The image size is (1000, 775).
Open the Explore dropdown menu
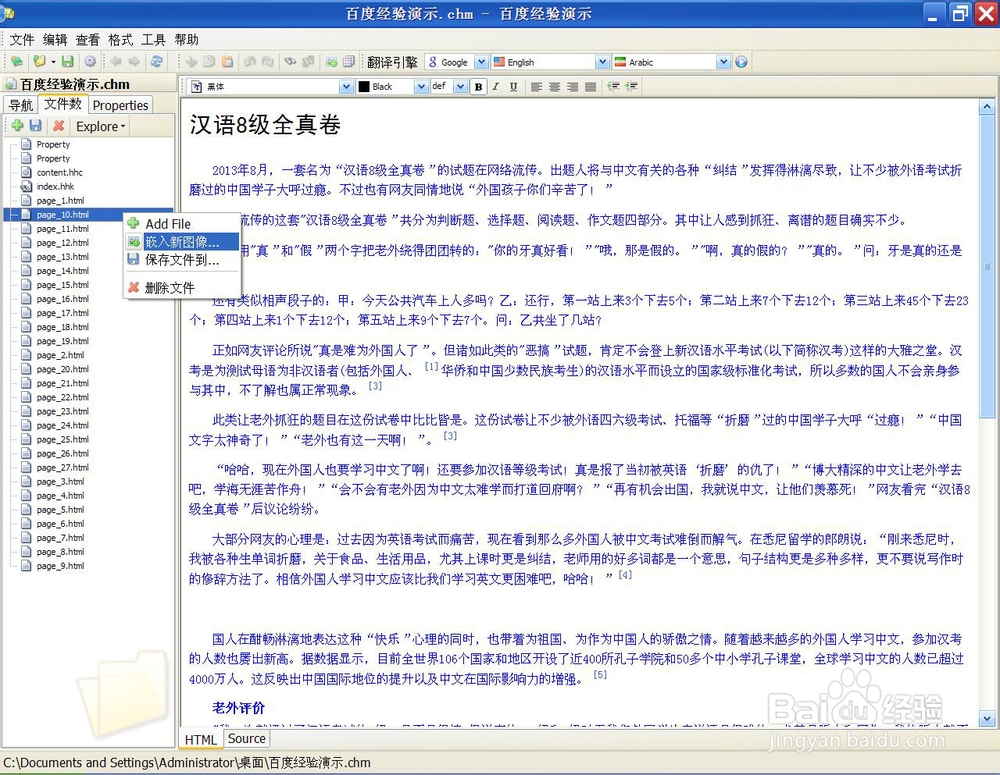pyautogui.click(x=99, y=126)
